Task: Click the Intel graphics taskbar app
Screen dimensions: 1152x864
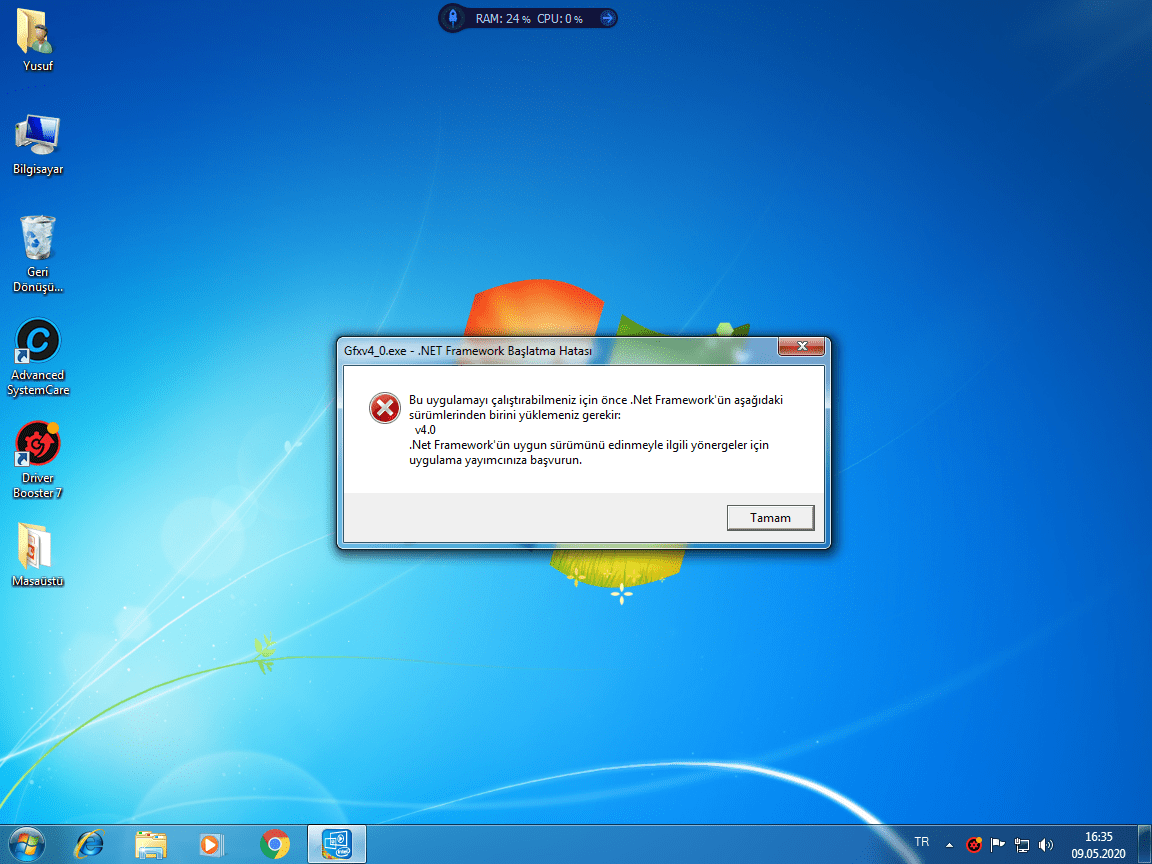Action: (x=336, y=844)
